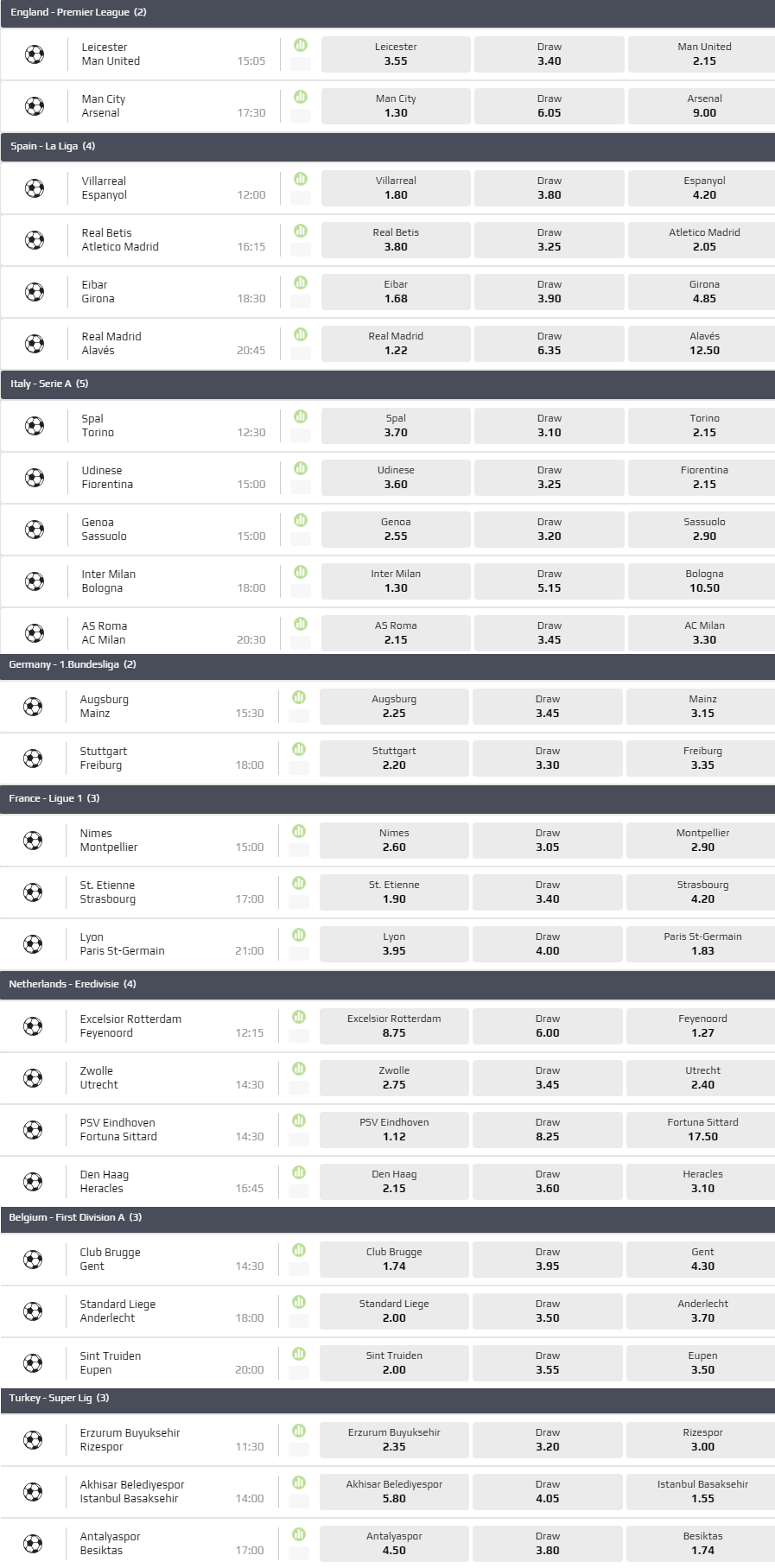Open statistics icon for Real Madrid vs Alavés
This screenshot has height=1568, width=775.
[x=301, y=334]
